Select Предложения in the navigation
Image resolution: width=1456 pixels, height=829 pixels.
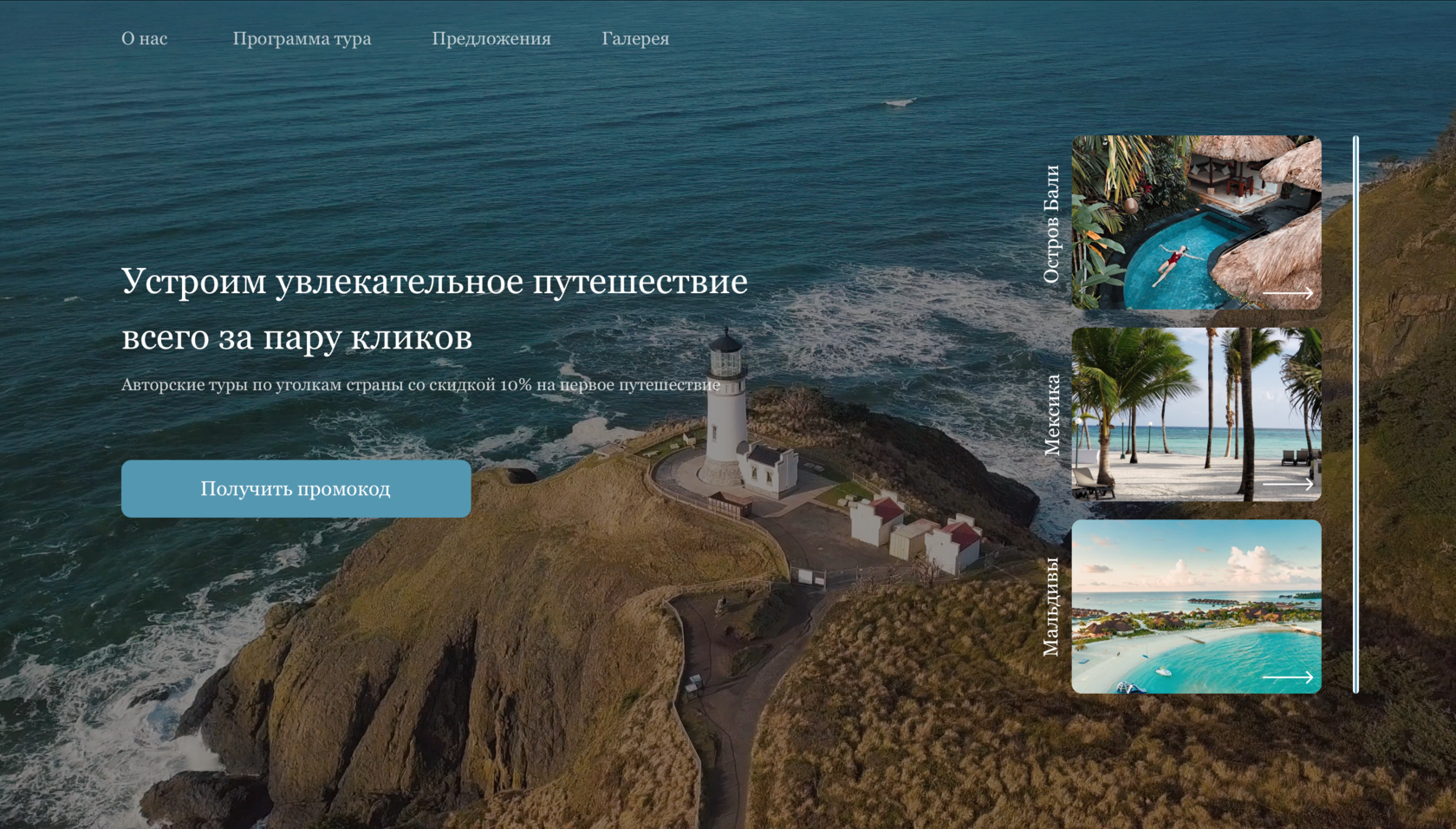click(491, 39)
